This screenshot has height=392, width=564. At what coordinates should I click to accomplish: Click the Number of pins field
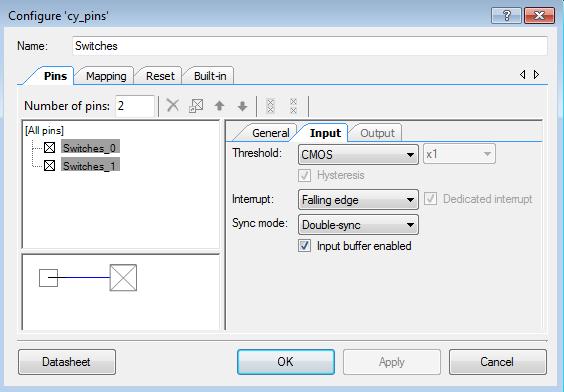click(x=135, y=106)
